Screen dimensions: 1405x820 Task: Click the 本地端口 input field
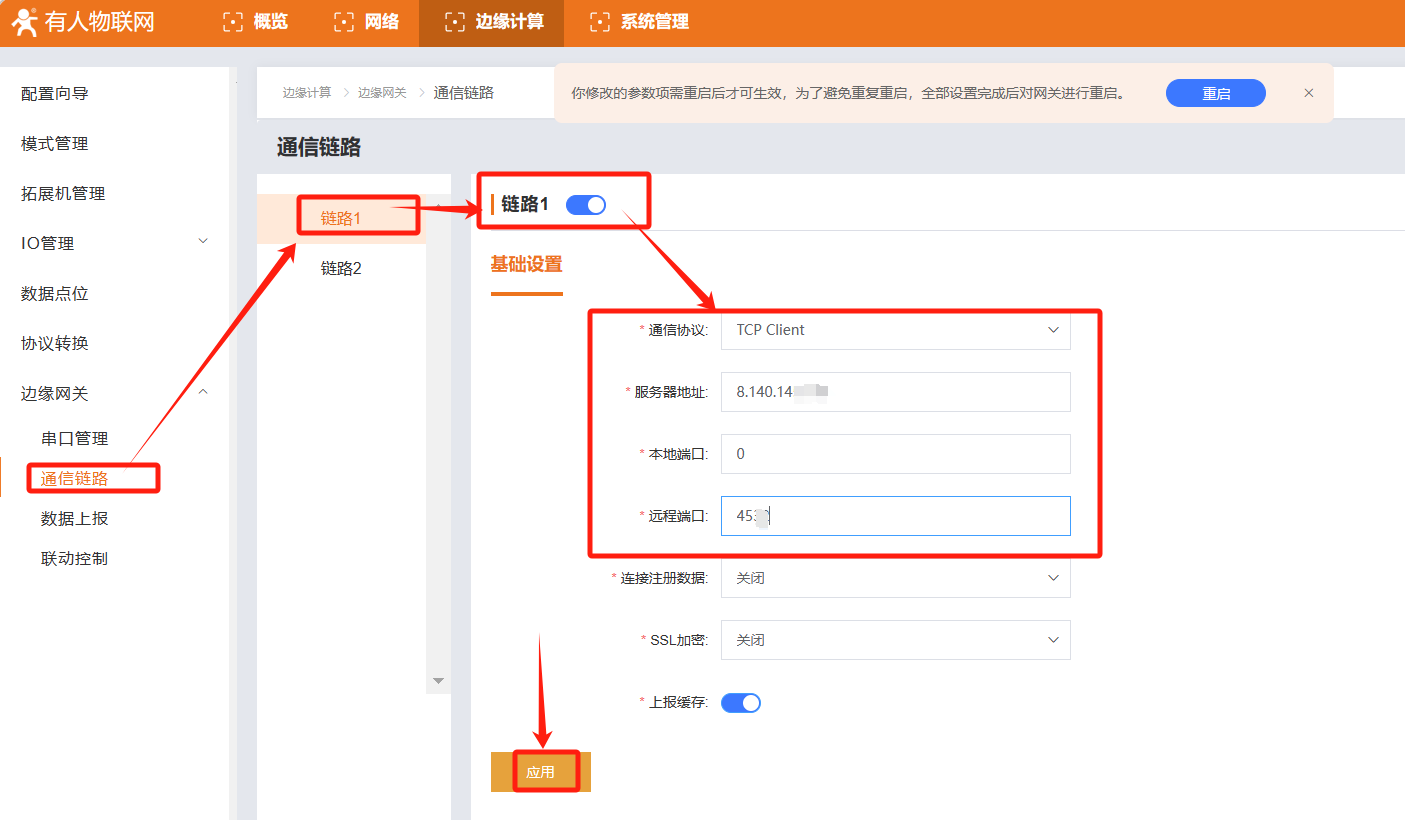point(895,454)
